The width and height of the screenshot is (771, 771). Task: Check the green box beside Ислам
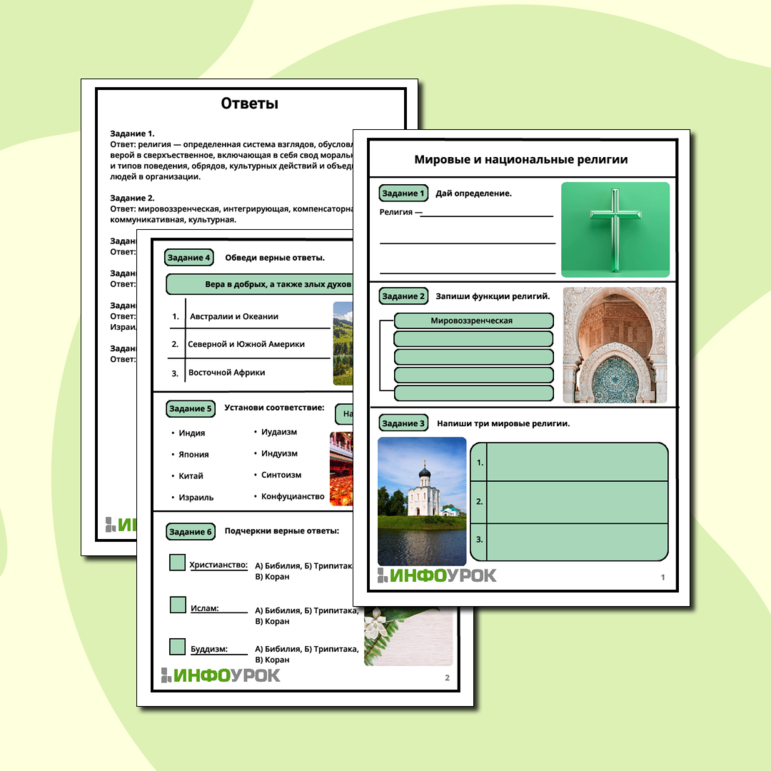click(x=177, y=606)
